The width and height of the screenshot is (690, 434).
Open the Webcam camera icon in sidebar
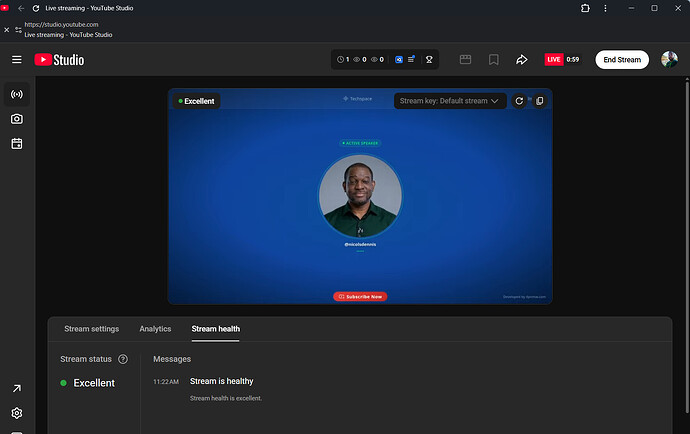coord(17,119)
